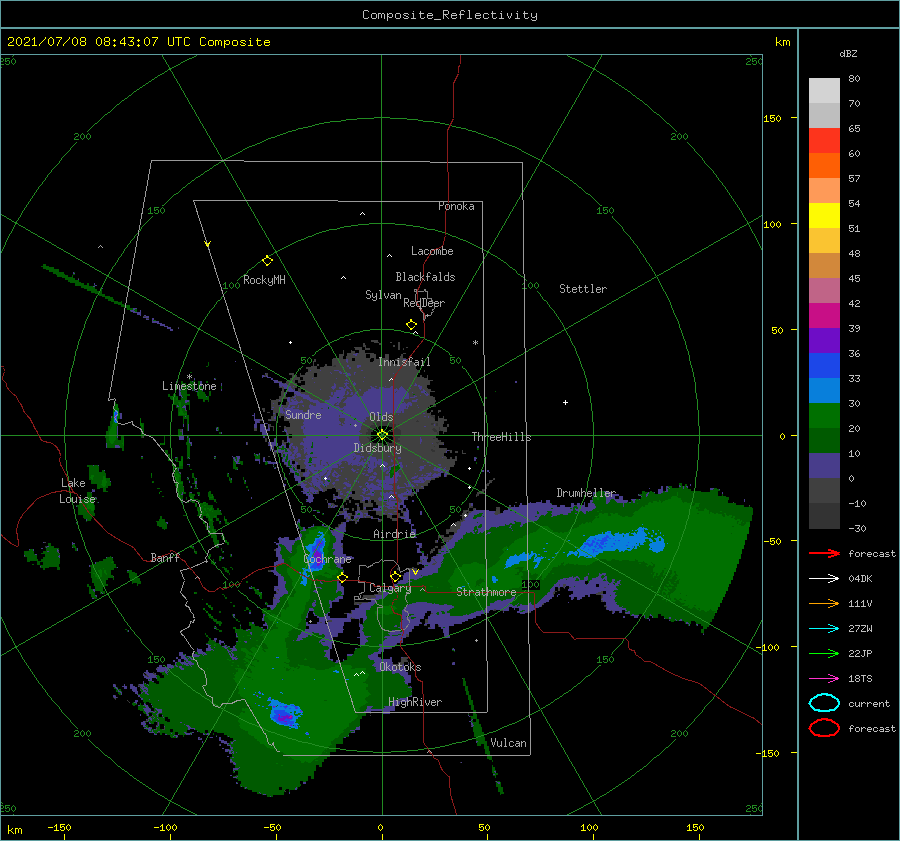This screenshot has height=841, width=900.
Task: Click the -30 dBZ scale value
Action: pos(857,528)
